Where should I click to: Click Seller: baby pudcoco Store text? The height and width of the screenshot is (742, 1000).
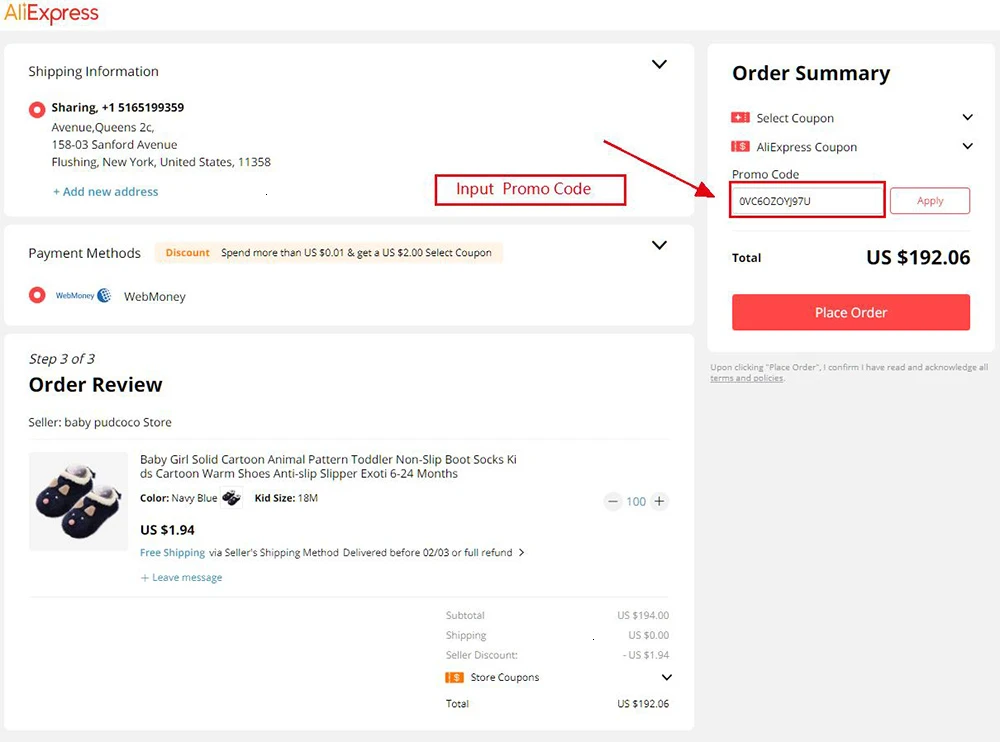100,422
